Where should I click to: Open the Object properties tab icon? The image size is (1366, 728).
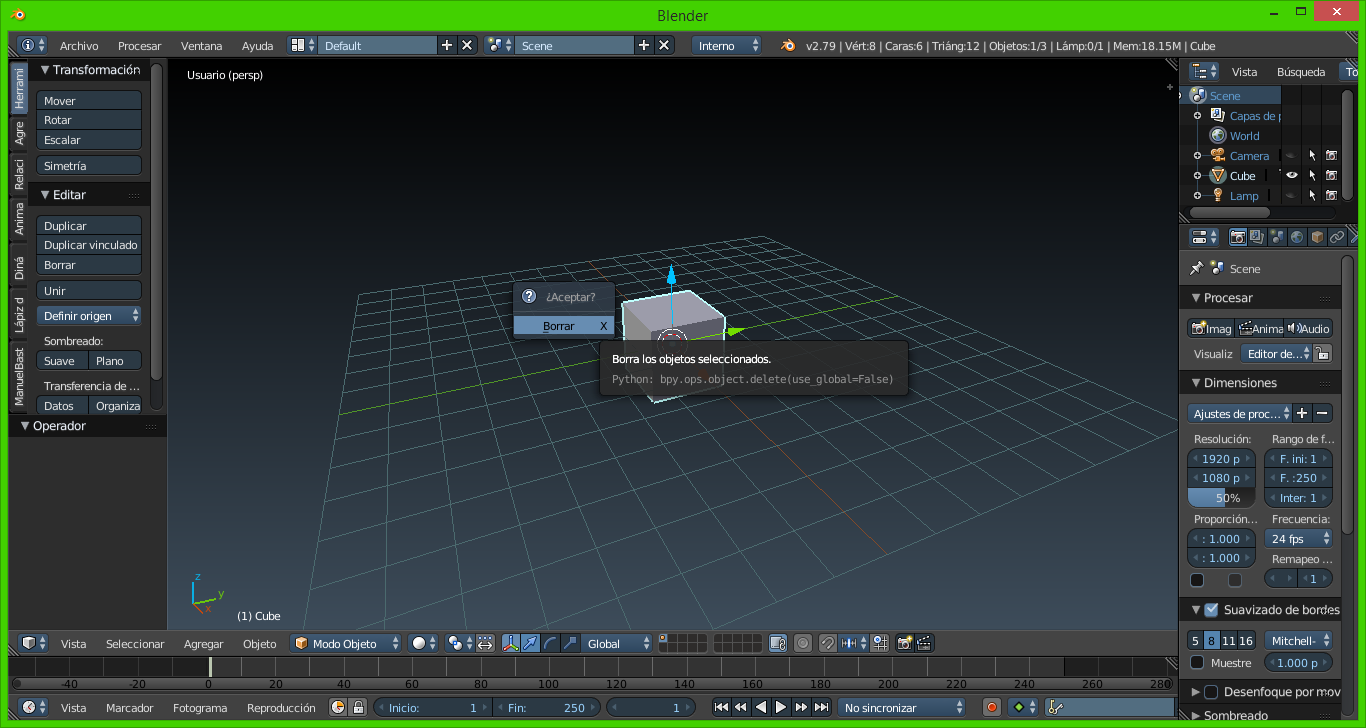tap(1318, 238)
